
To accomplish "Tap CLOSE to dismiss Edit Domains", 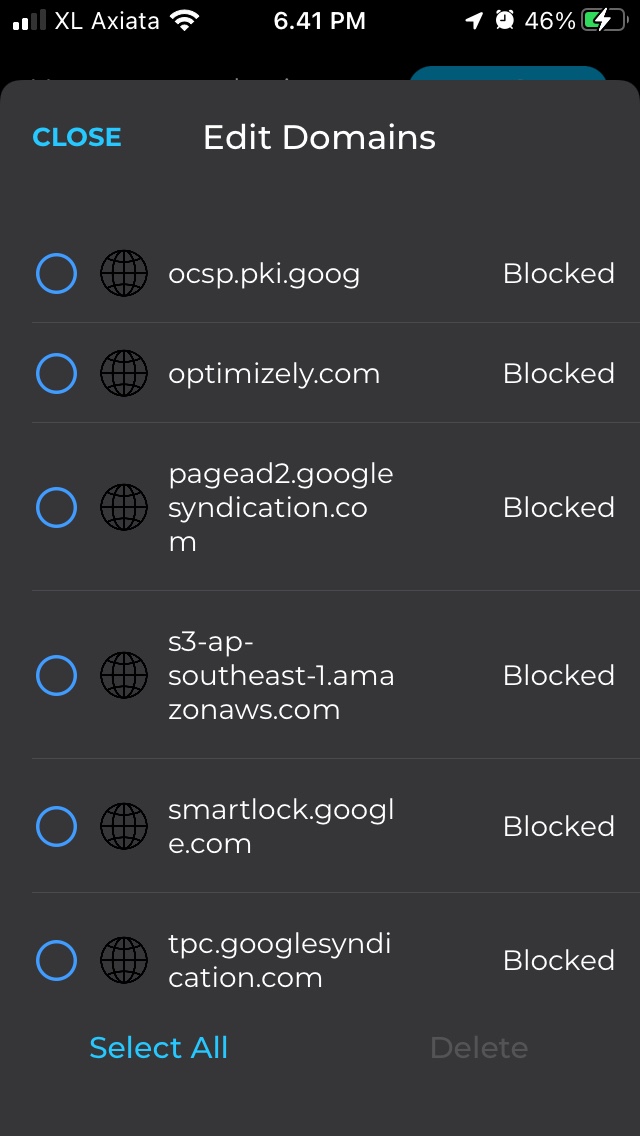I will coord(77,137).
